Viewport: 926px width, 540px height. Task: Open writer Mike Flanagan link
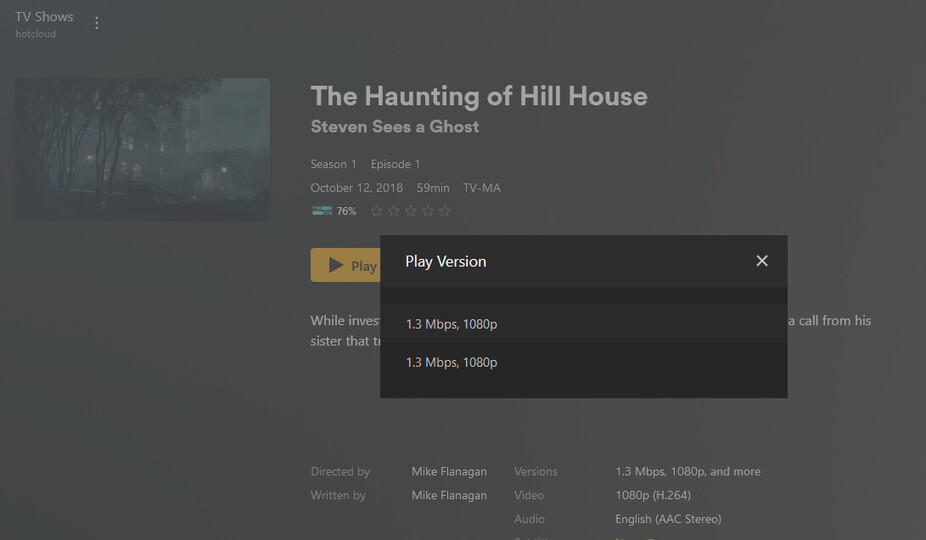tap(449, 495)
